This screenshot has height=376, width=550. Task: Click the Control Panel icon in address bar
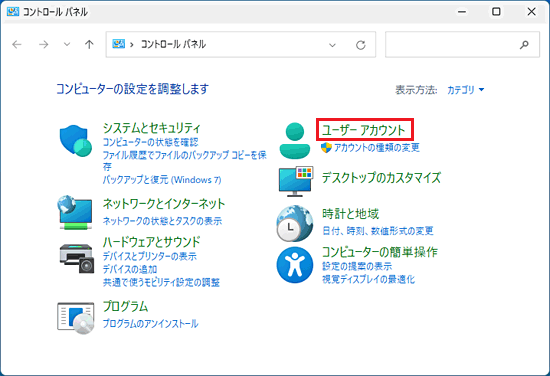[x=119, y=44]
